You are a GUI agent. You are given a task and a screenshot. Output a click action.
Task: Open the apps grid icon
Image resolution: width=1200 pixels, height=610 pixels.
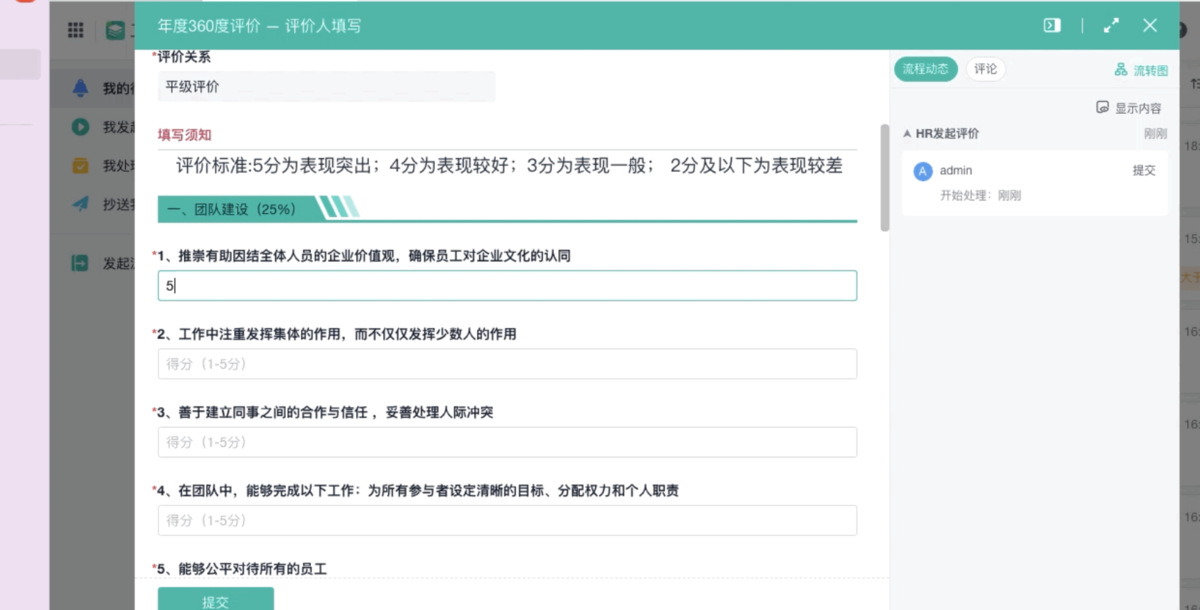[x=74, y=29]
